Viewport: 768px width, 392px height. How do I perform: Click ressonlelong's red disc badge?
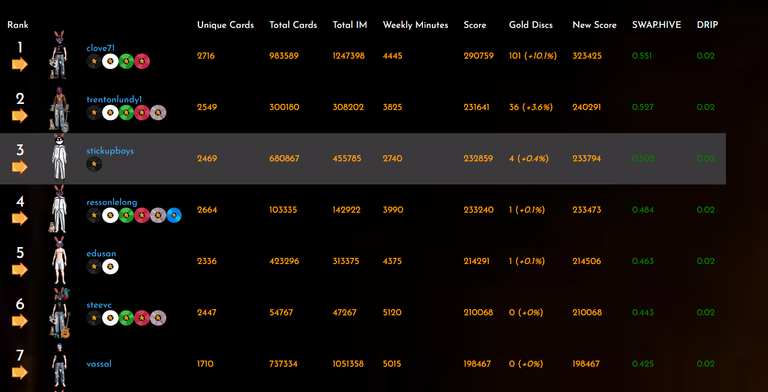tap(142, 215)
